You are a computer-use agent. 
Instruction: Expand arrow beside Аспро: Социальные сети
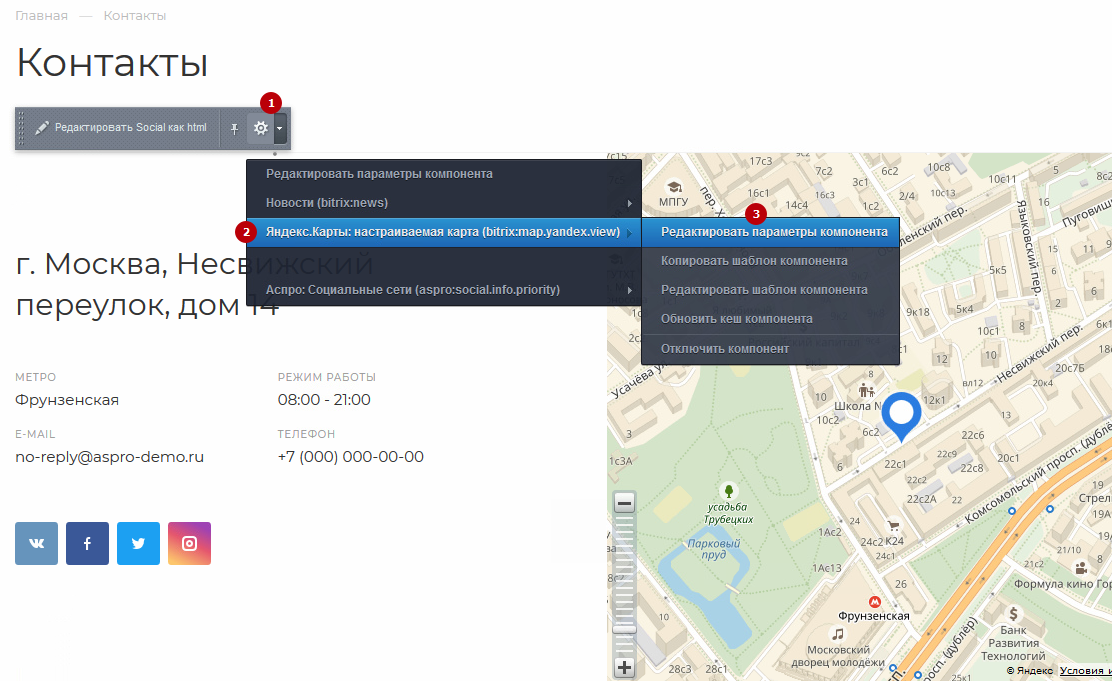[629, 290]
